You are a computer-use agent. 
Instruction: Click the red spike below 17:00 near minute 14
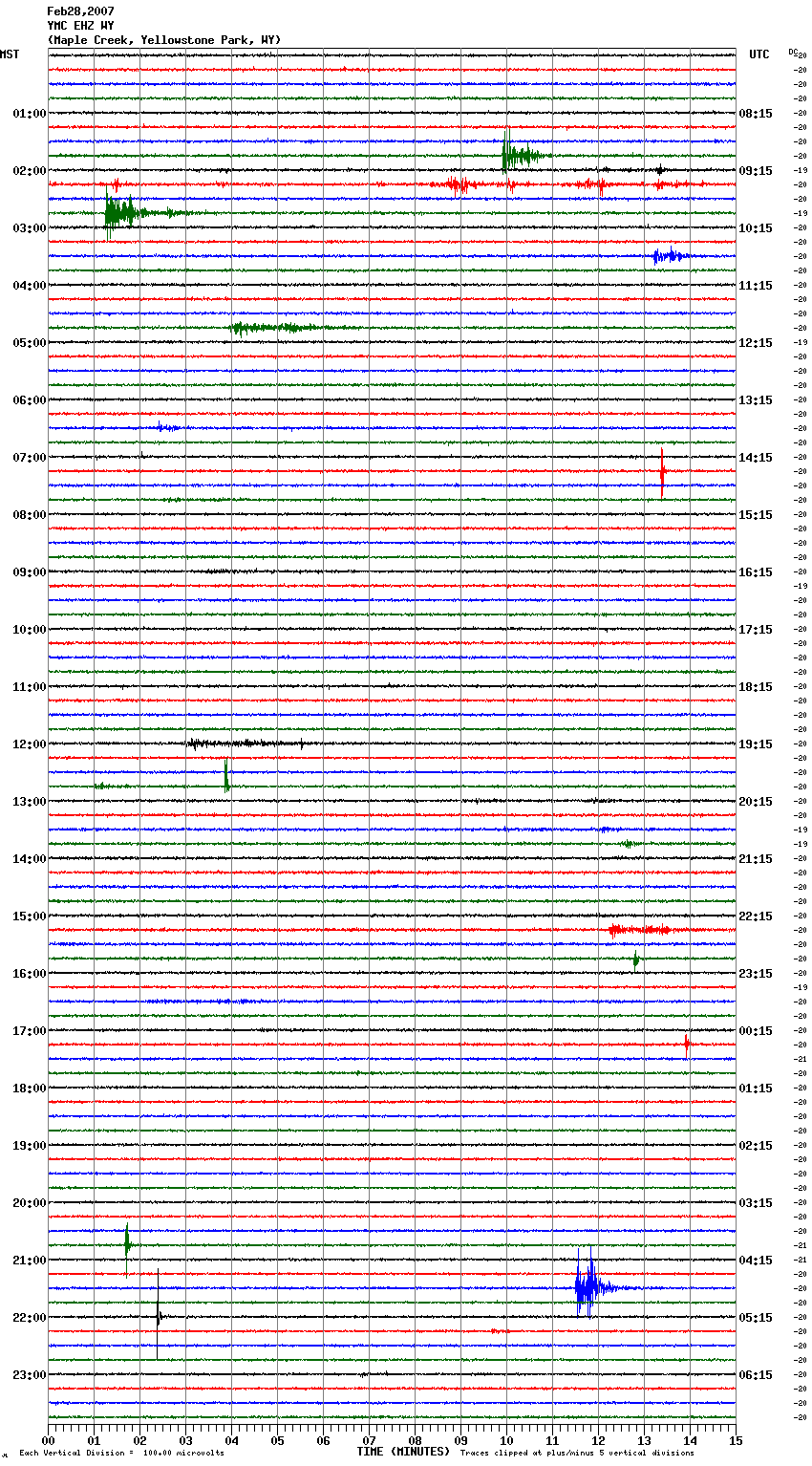point(687,1045)
